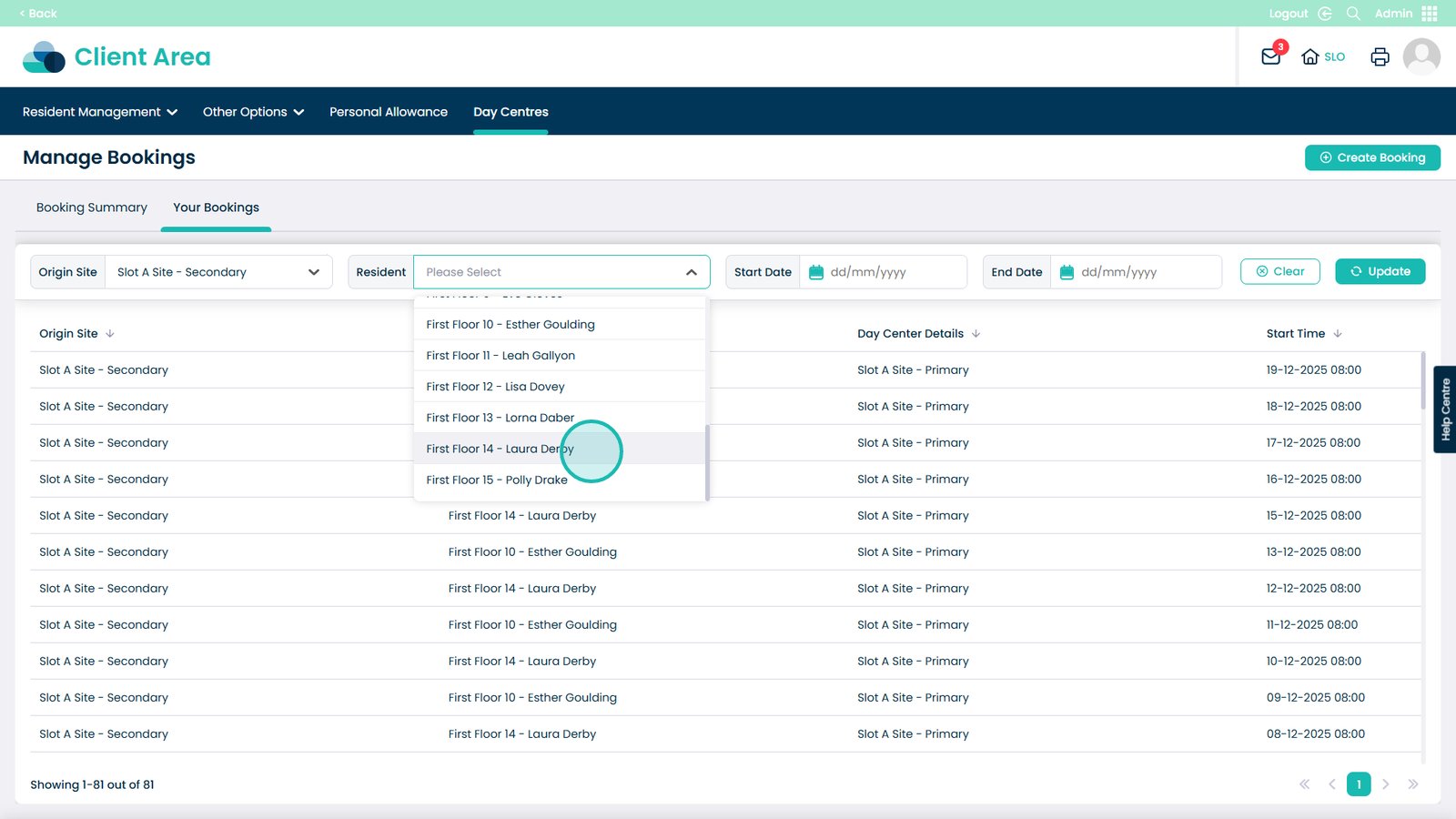Collapse the Resident Please Select dropdown

(x=691, y=272)
